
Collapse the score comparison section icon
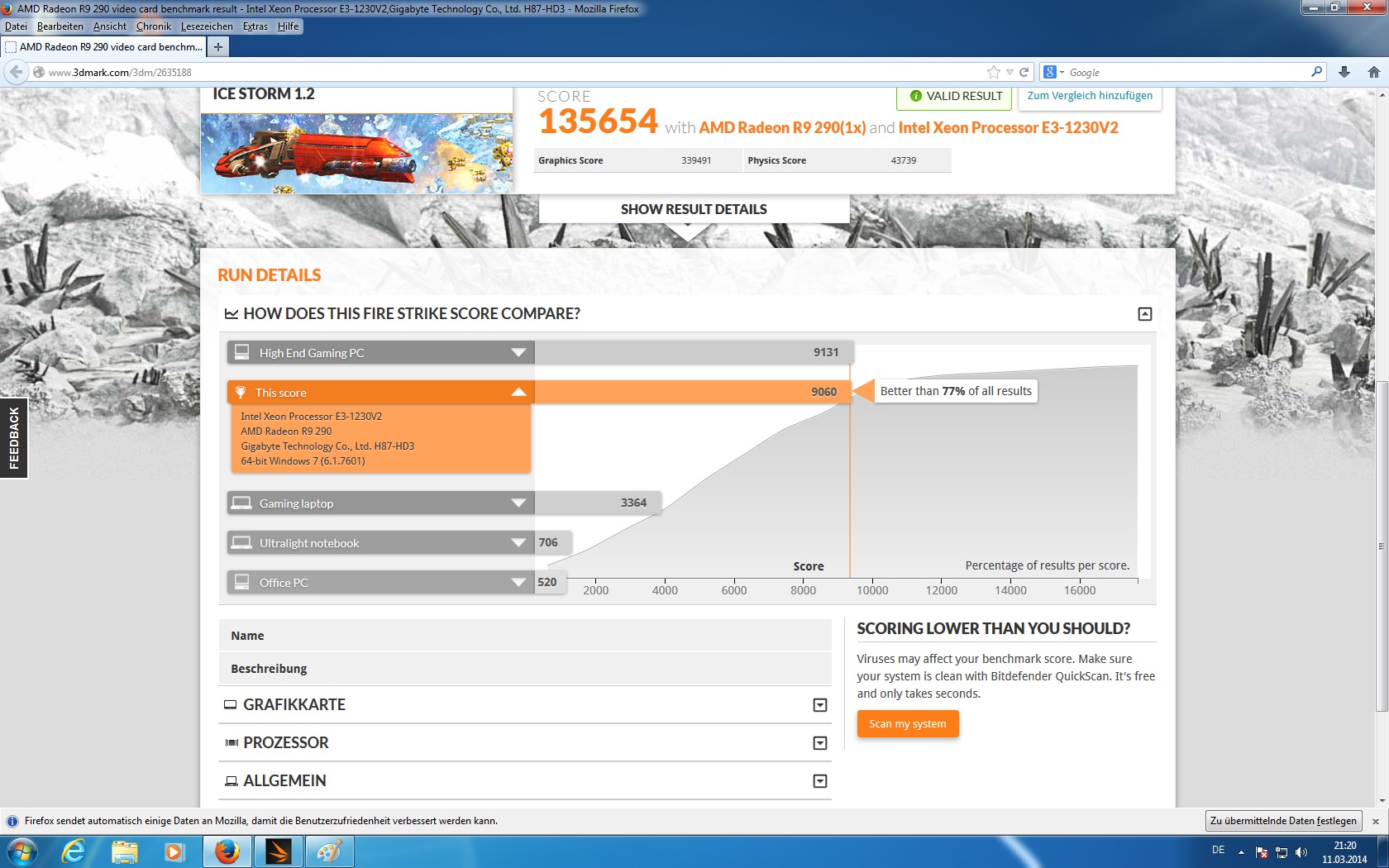tap(1145, 314)
